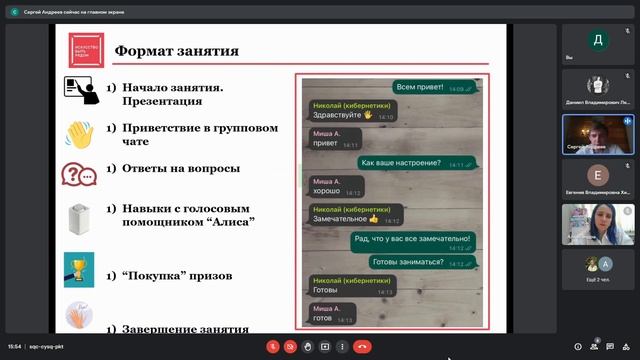Open the tile showing 2 more participants
The width and height of the screenshot is (640, 360).
(598, 269)
